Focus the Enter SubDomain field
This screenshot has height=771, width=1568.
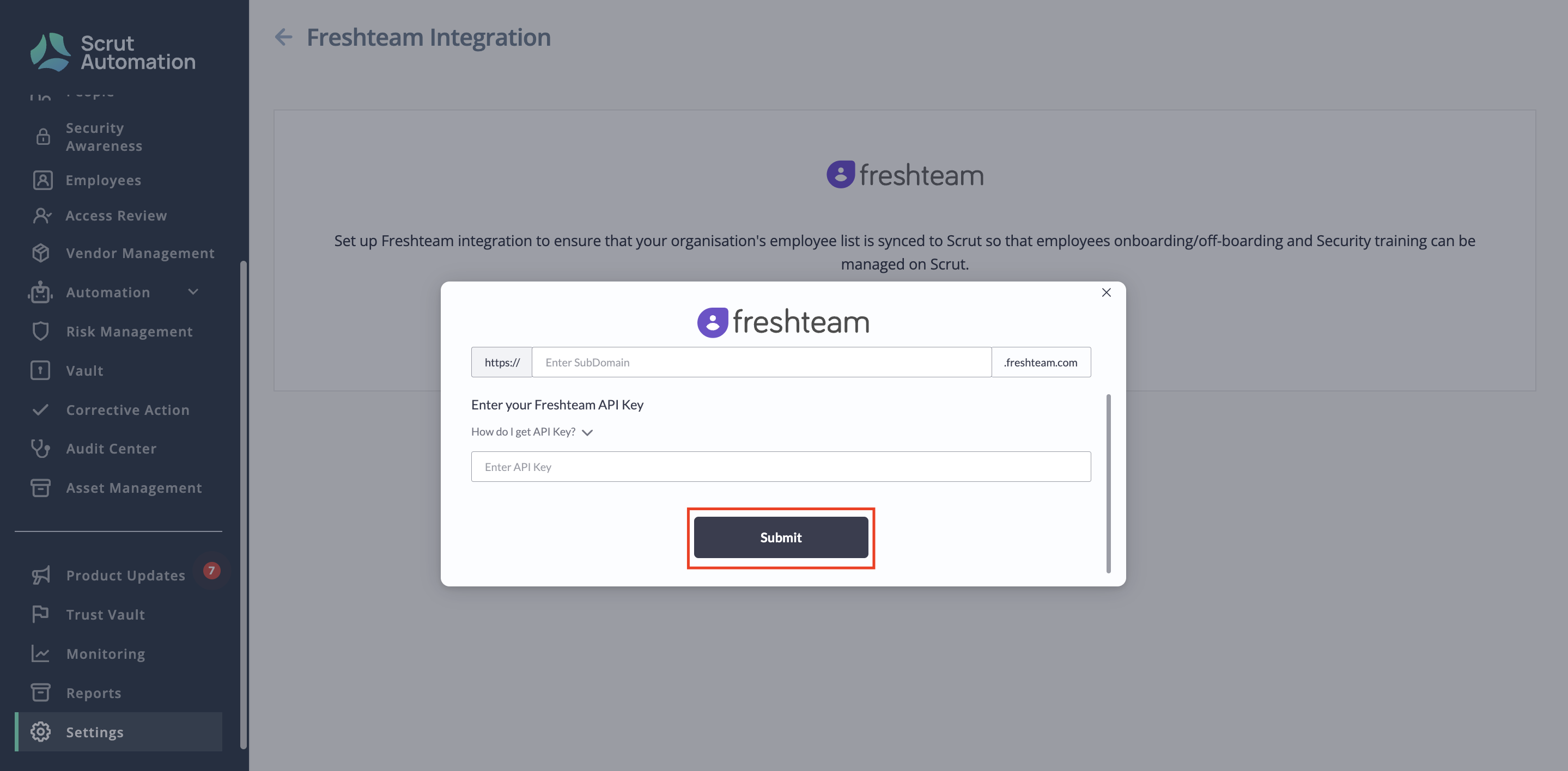[x=762, y=362]
